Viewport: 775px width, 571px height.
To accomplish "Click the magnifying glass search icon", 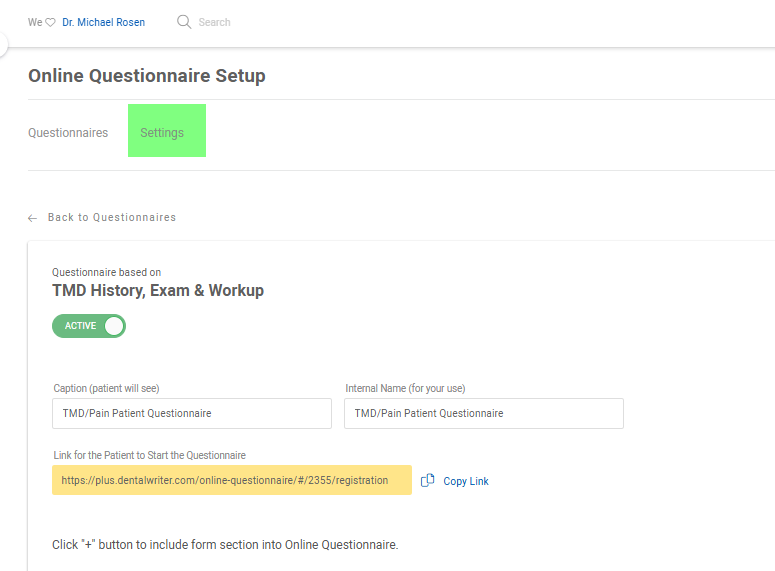I will [x=184, y=22].
